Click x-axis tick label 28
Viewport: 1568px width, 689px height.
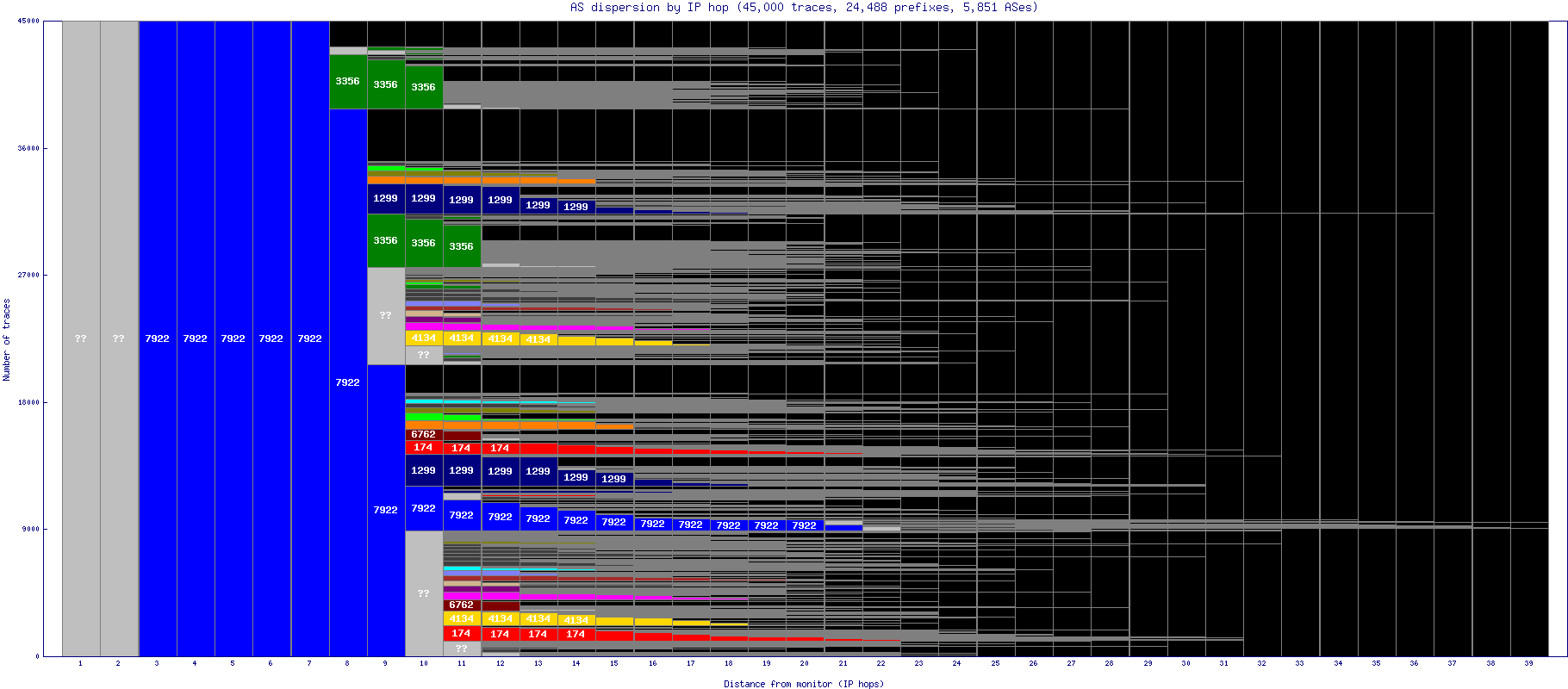coord(1110,663)
